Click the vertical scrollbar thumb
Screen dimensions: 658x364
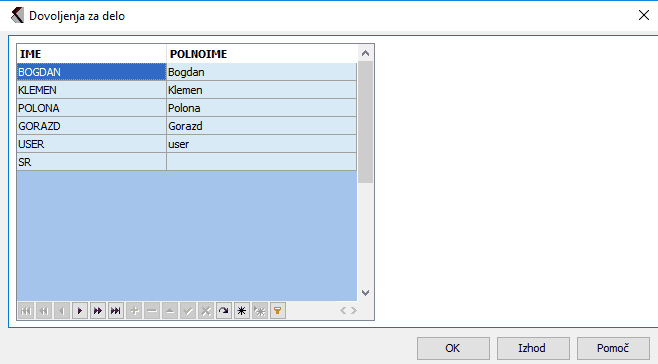pyautogui.click(x=366, y=122)
